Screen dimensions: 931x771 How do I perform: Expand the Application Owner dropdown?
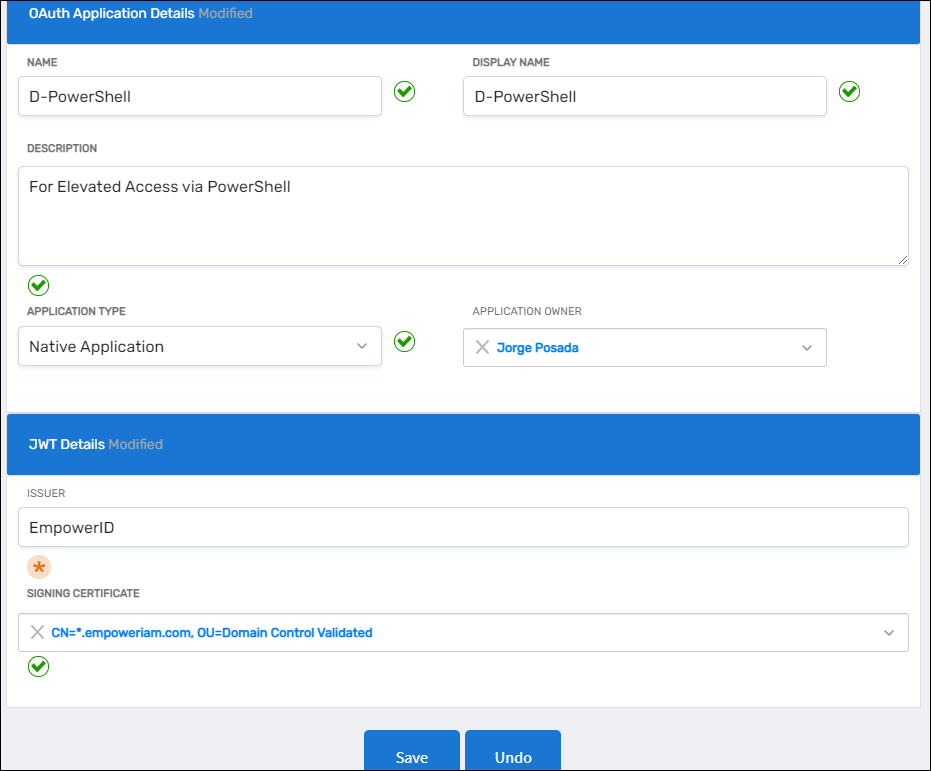tap(806, 347)
